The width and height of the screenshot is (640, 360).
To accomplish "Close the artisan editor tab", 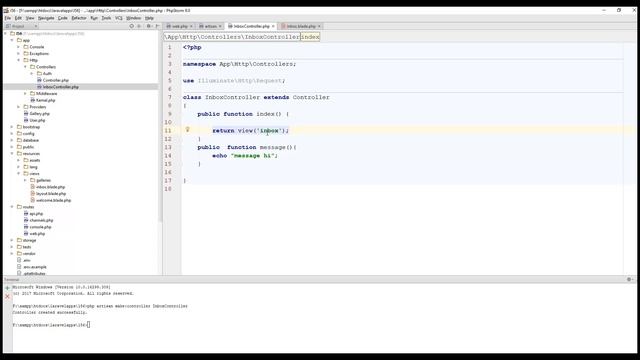I will 220,26.
